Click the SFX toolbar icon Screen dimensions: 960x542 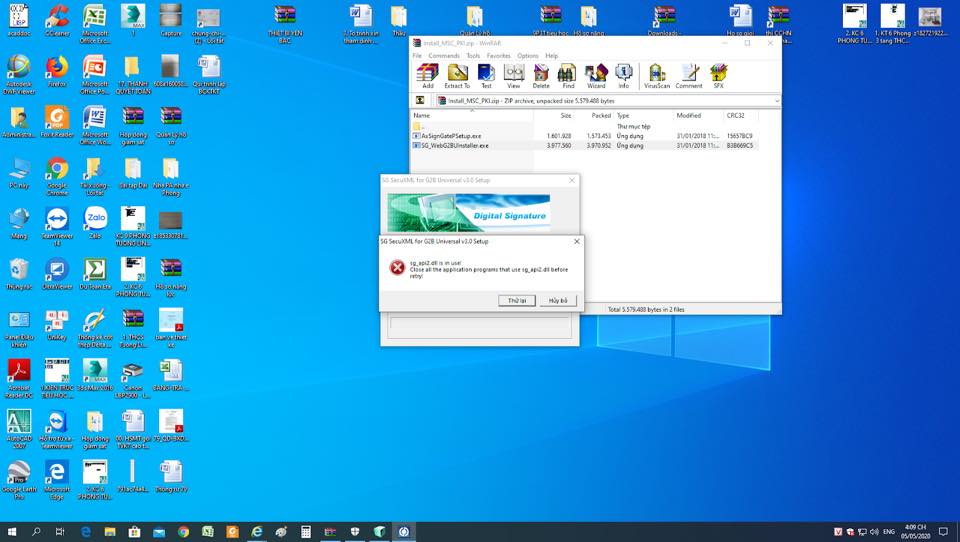click(718, 75)
